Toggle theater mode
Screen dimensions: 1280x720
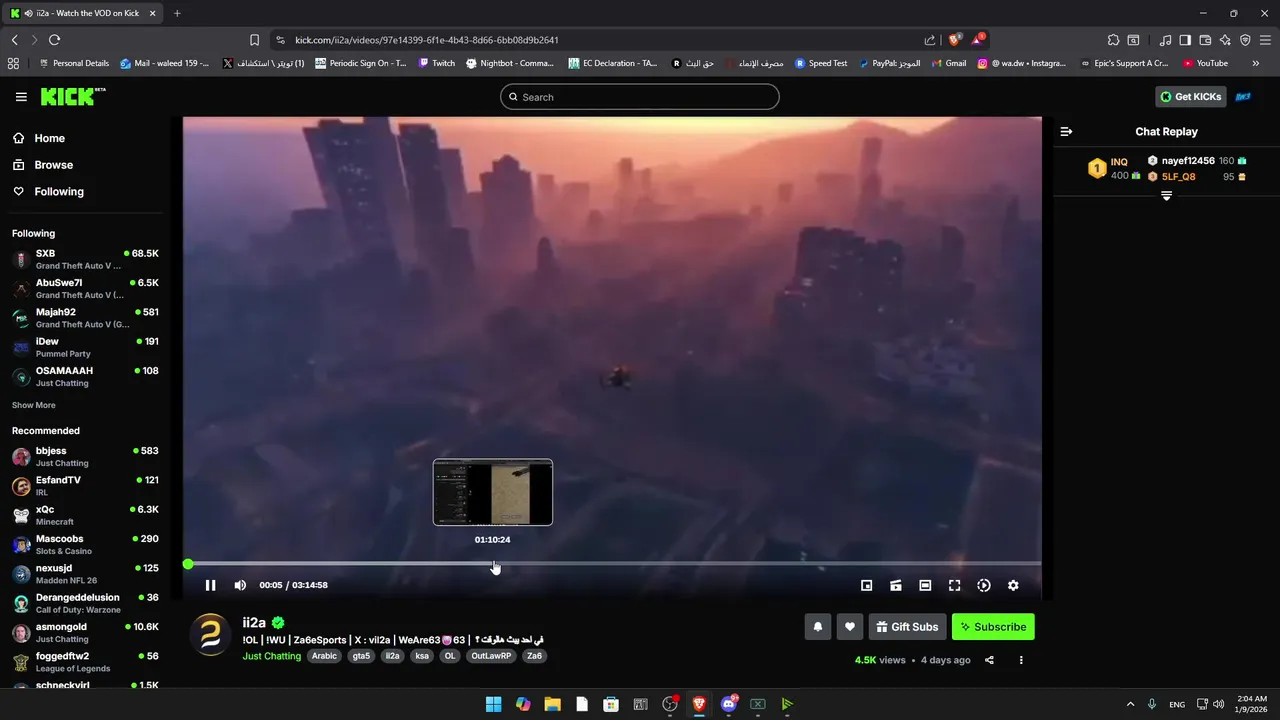pos(925,585)
